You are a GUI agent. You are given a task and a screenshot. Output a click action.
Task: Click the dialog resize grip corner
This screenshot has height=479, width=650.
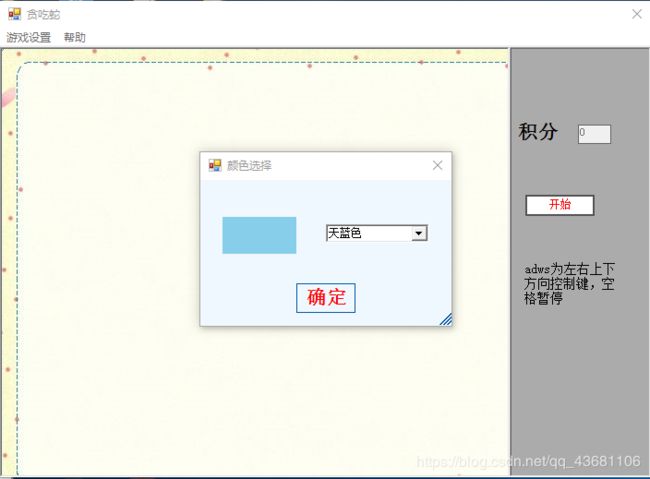tap(446, 320)
